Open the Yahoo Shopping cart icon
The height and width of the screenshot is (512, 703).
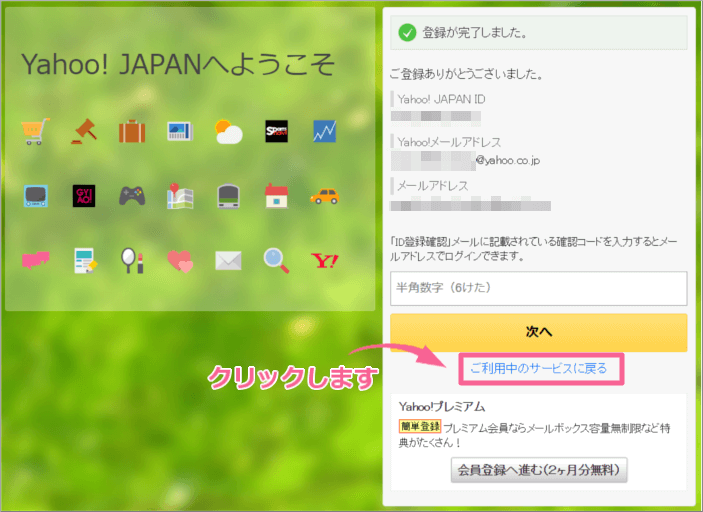pyautogui.click(x=35, y=131)
